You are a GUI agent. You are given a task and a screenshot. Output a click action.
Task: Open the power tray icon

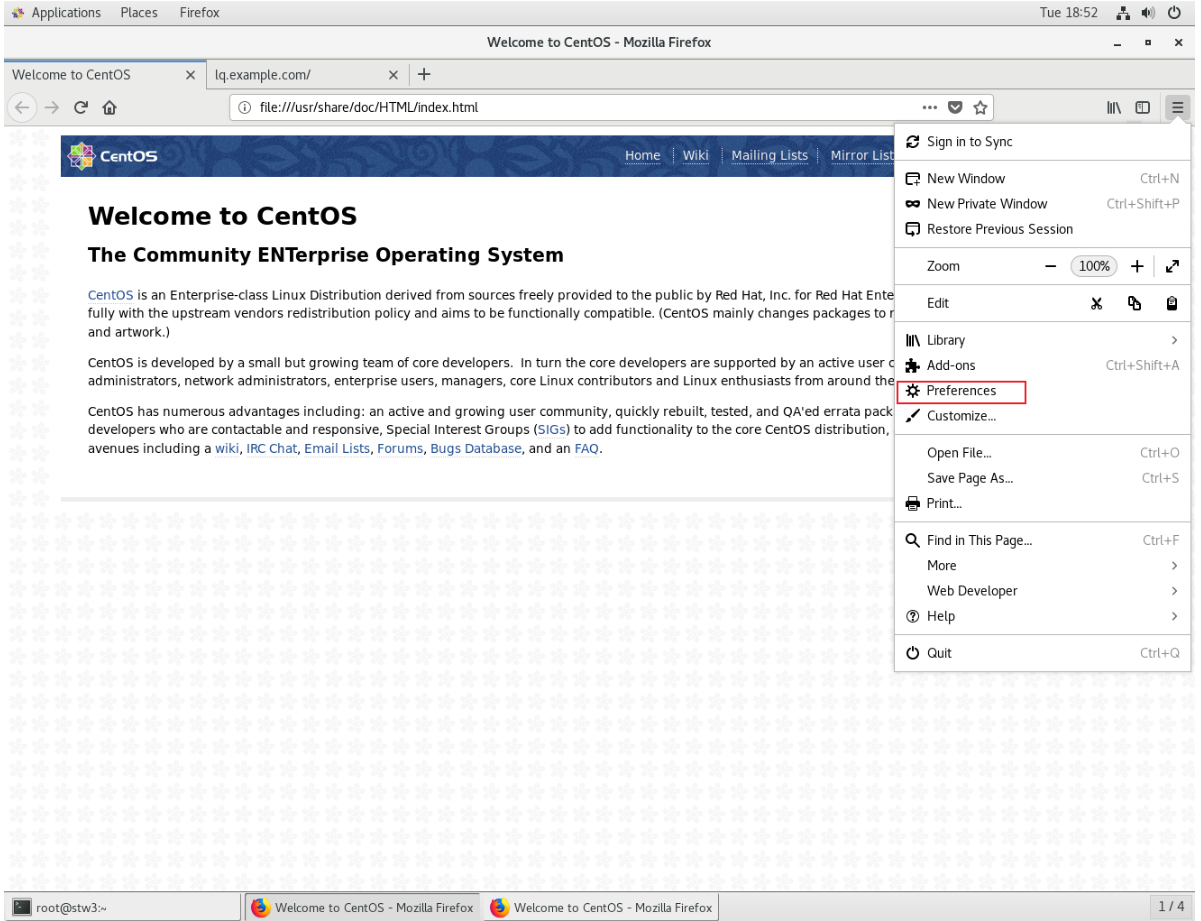1176,13
